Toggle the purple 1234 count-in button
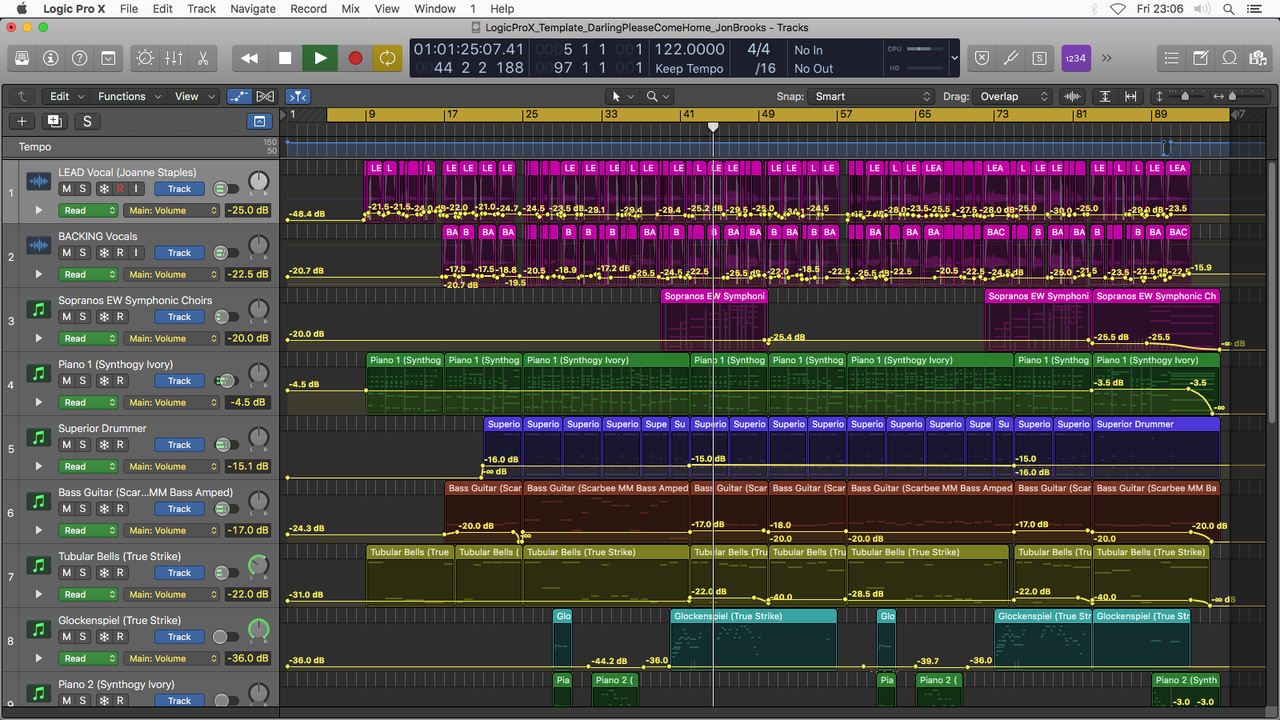This screenshot has height=720, width=1280. coord(1076,58)
